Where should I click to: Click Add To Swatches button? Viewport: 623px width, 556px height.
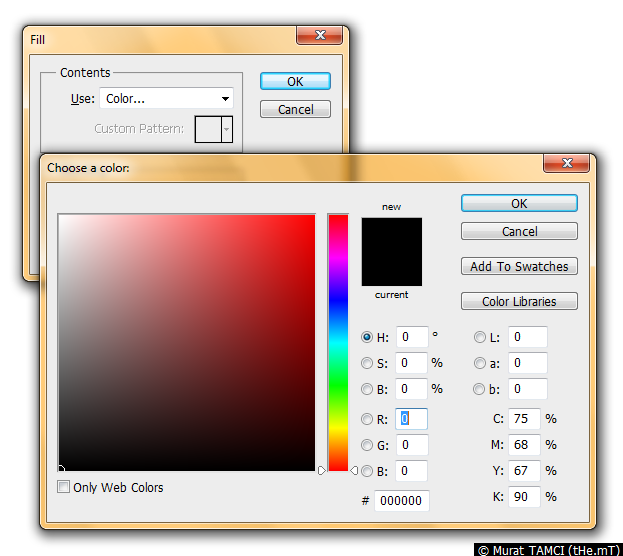[x=519, y=267]
